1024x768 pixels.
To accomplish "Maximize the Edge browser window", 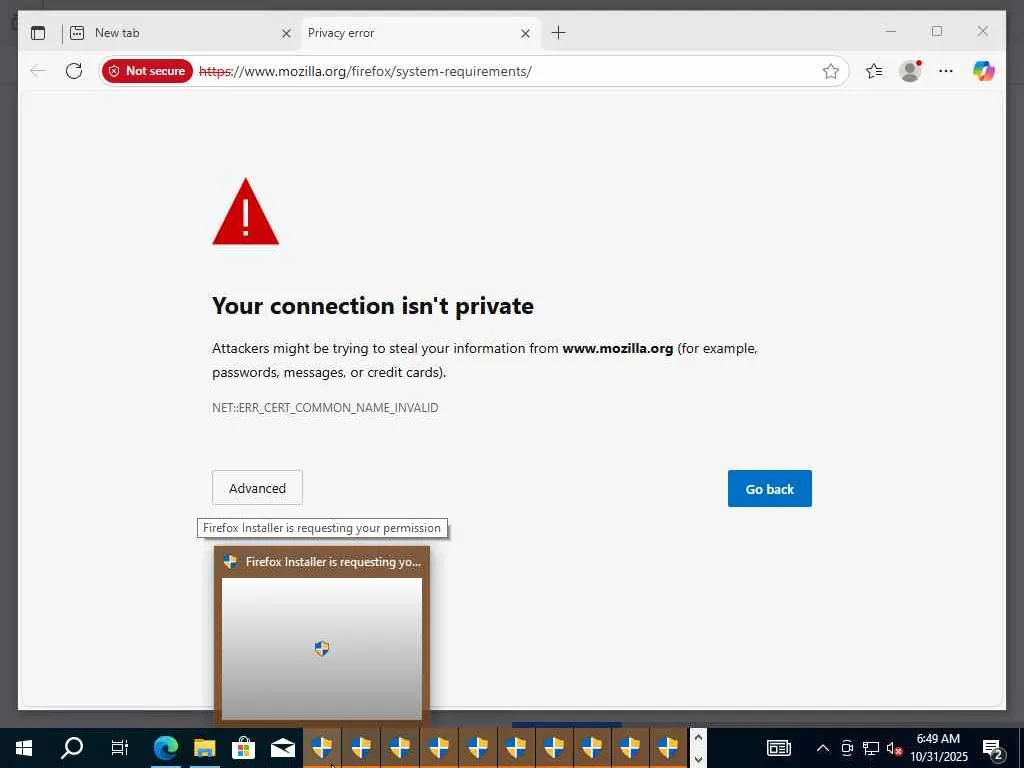I will point(937,31).
